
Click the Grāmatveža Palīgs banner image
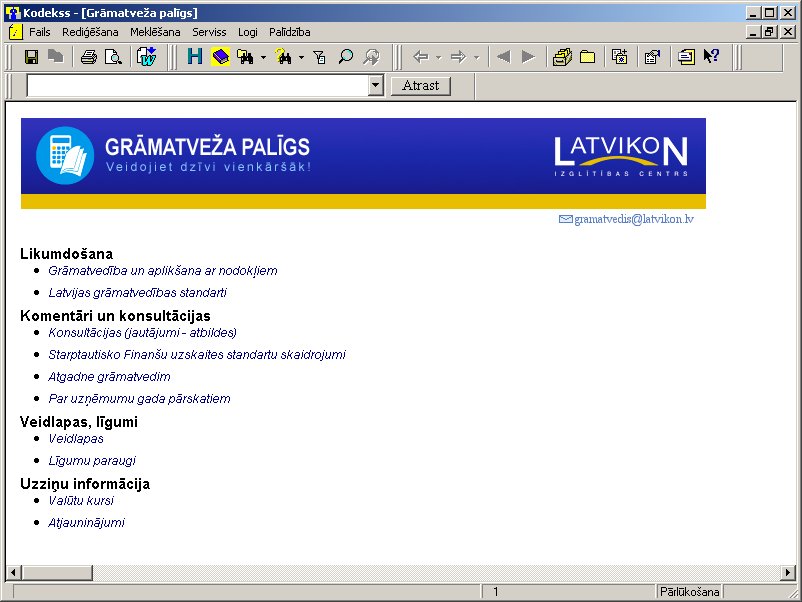click(x=363, y=163)
